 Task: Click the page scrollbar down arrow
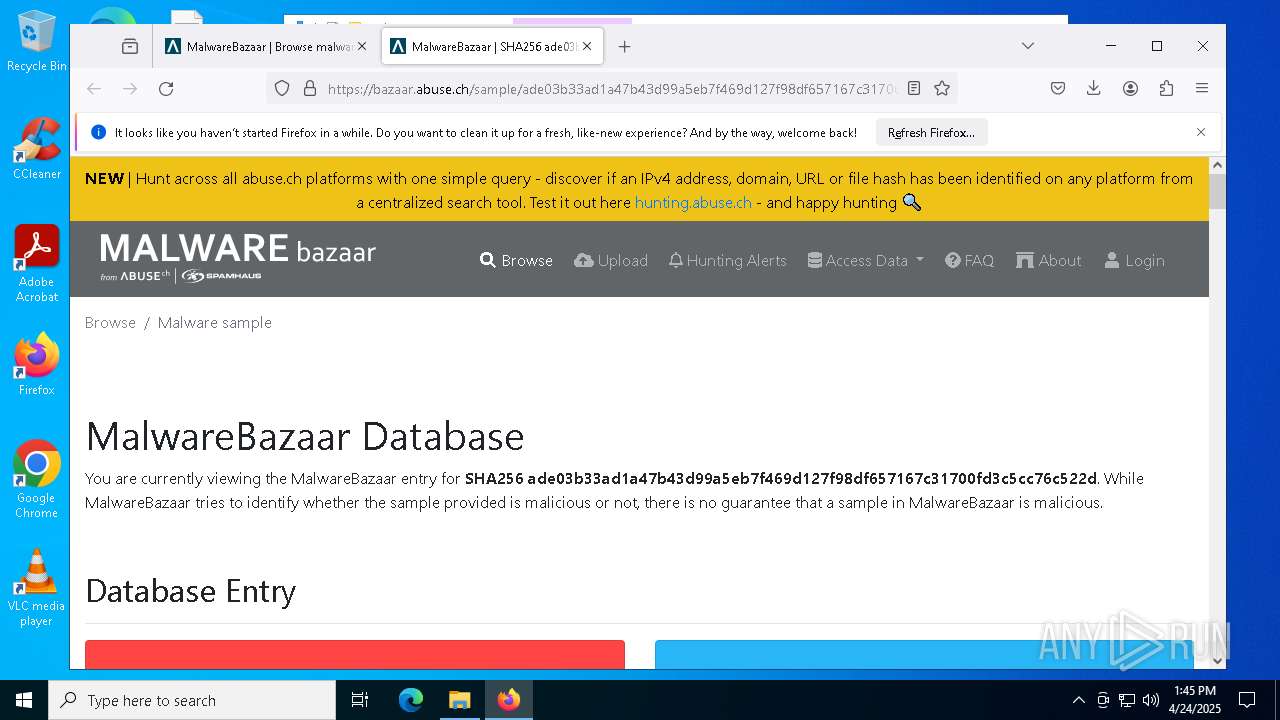coord(1217,660)
